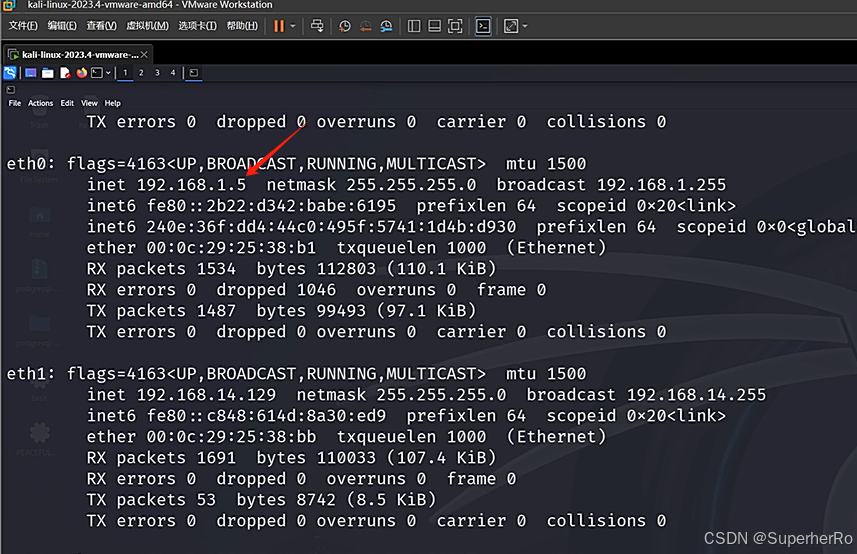857x554 pixels.
Task: Open the terminal Help menu
Action: 113,103
